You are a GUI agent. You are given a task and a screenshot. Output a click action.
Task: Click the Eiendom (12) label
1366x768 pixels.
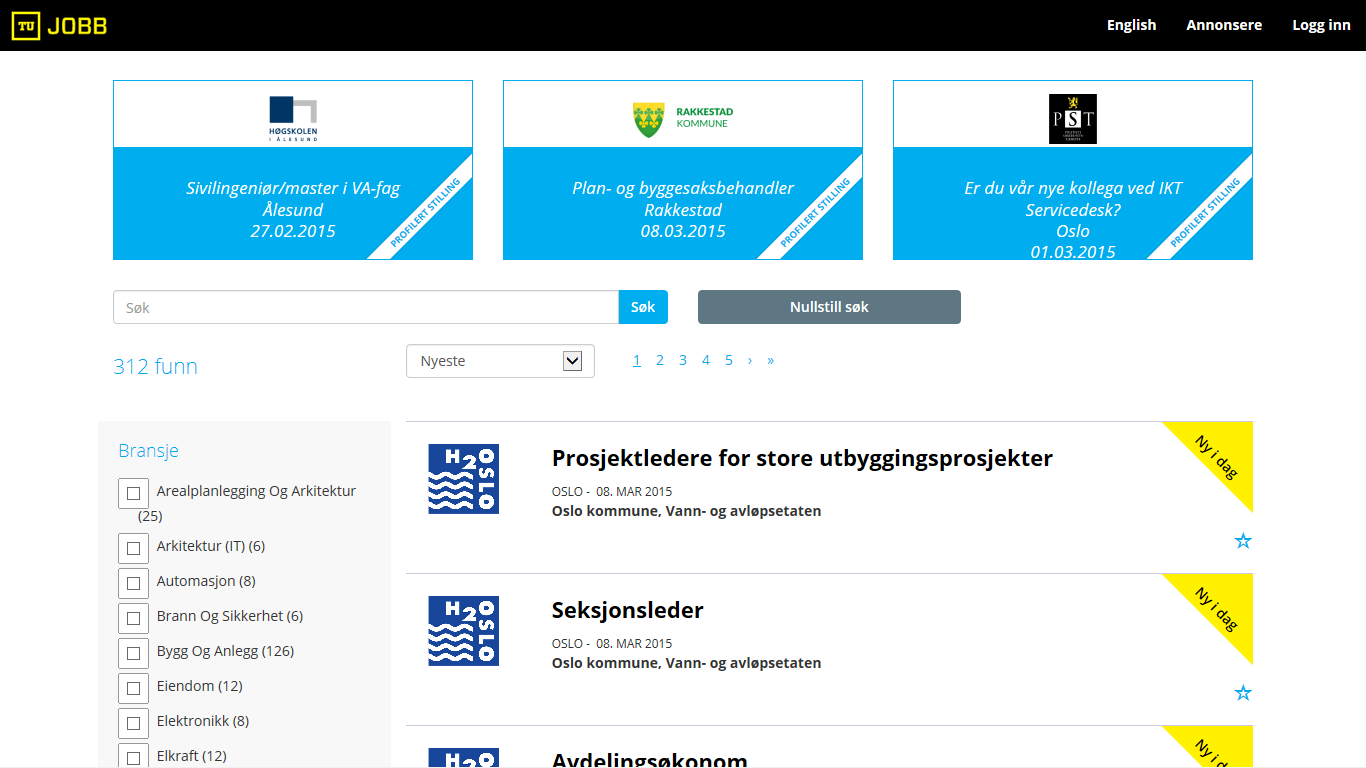(x=200, y=686)
